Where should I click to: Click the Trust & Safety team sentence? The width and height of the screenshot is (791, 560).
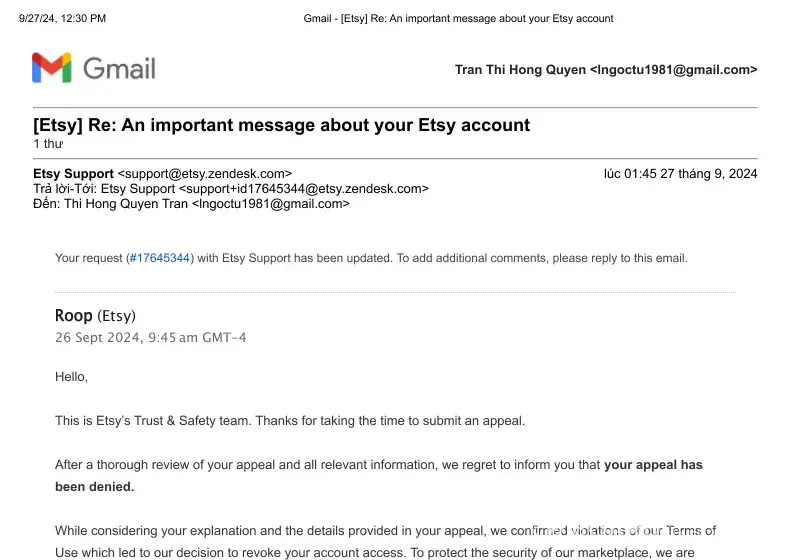click(290, 421)
